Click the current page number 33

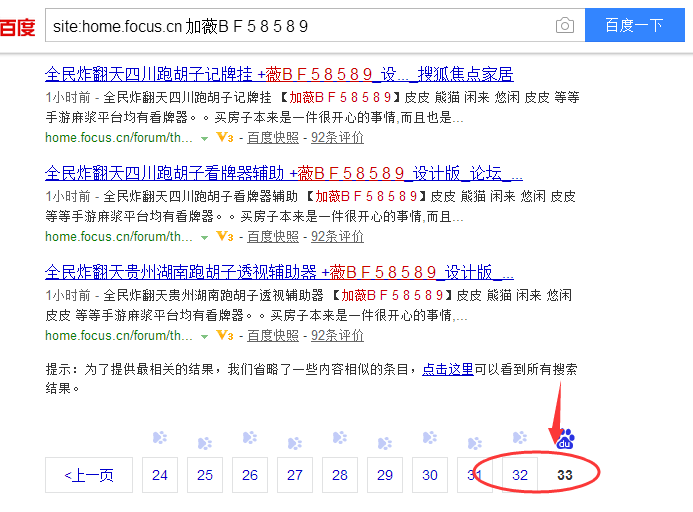[x=565, y=475]
